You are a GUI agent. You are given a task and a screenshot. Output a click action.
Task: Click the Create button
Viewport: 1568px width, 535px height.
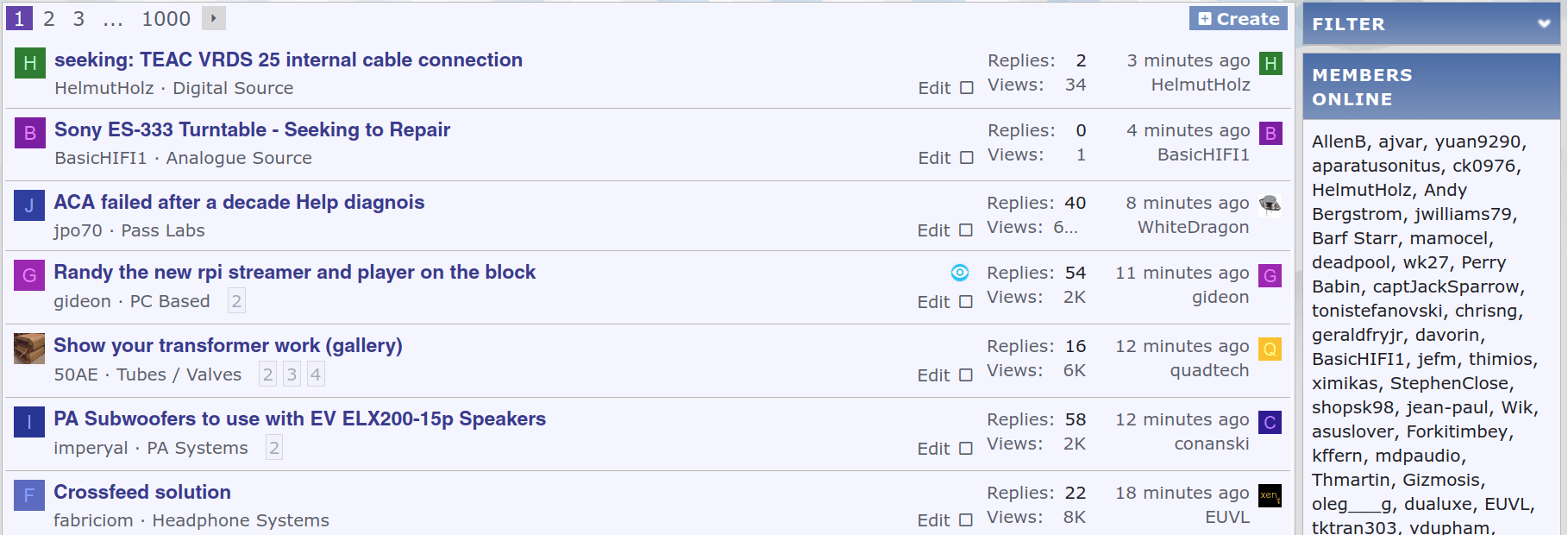pos(1238,18)
